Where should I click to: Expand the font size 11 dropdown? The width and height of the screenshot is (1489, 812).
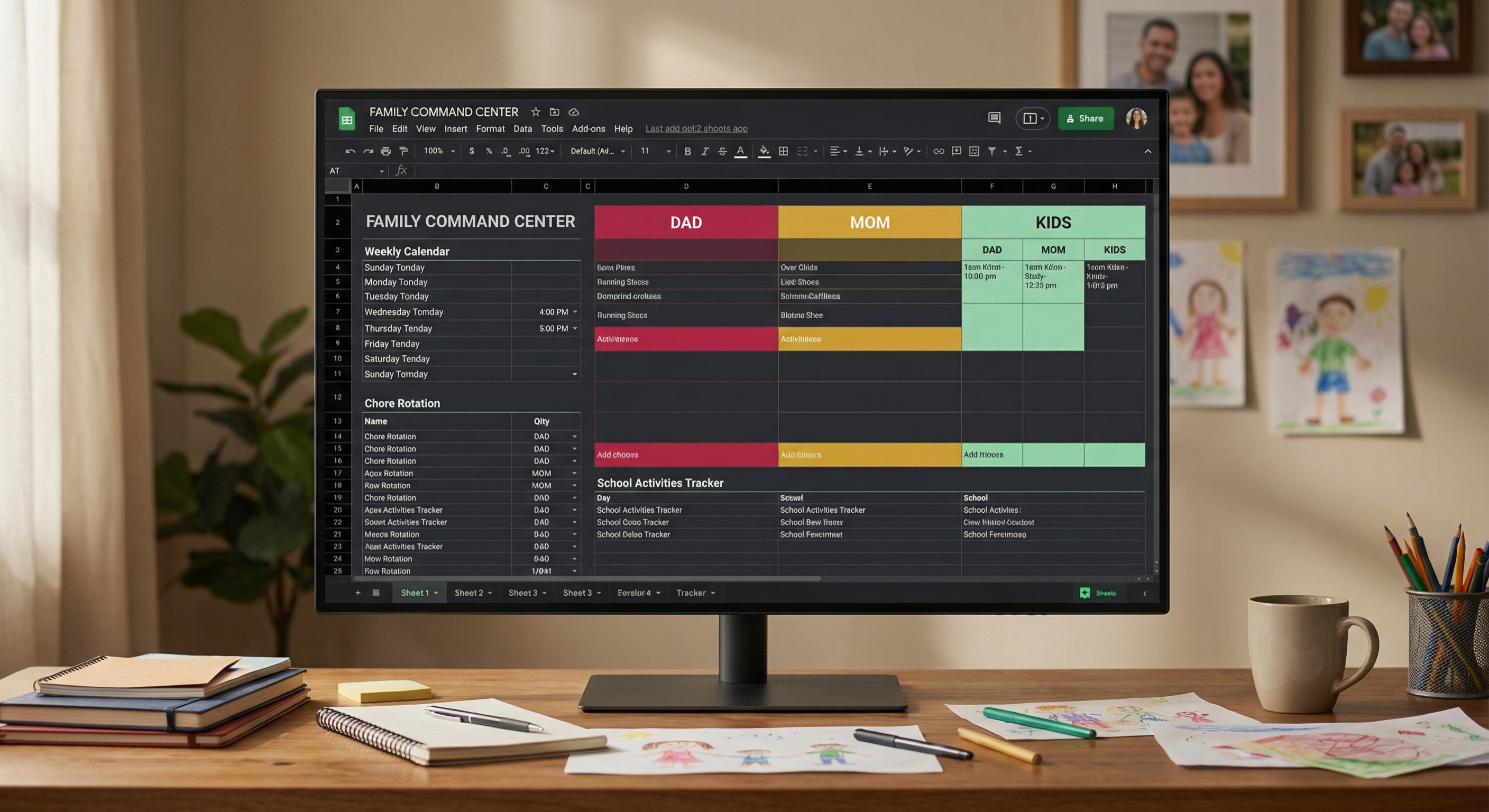tap(668, 151)
